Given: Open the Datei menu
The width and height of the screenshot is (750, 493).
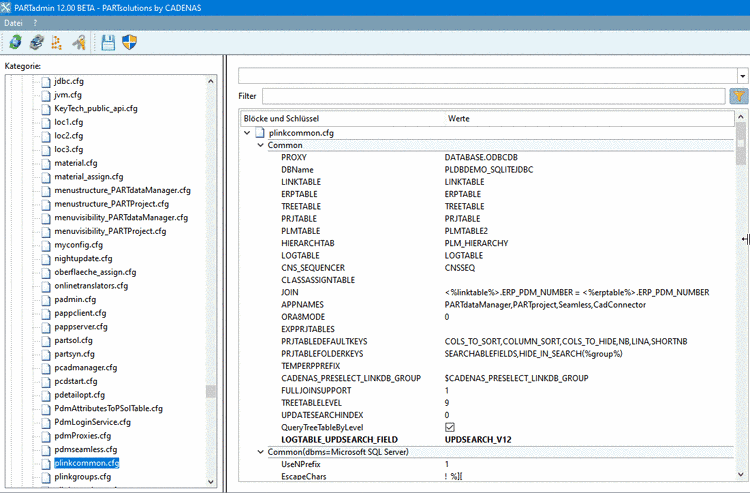Looking at the screenshot, I should [13, 23].
